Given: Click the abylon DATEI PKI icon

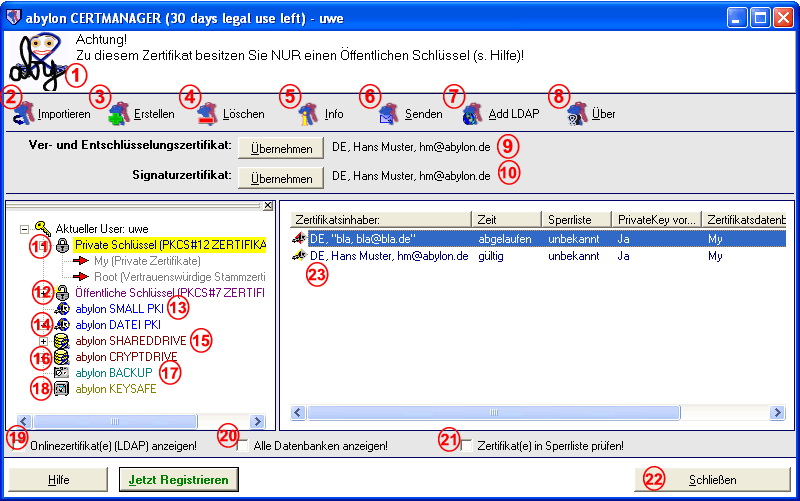Looking at the screenshot, I should tap(62, 324).
